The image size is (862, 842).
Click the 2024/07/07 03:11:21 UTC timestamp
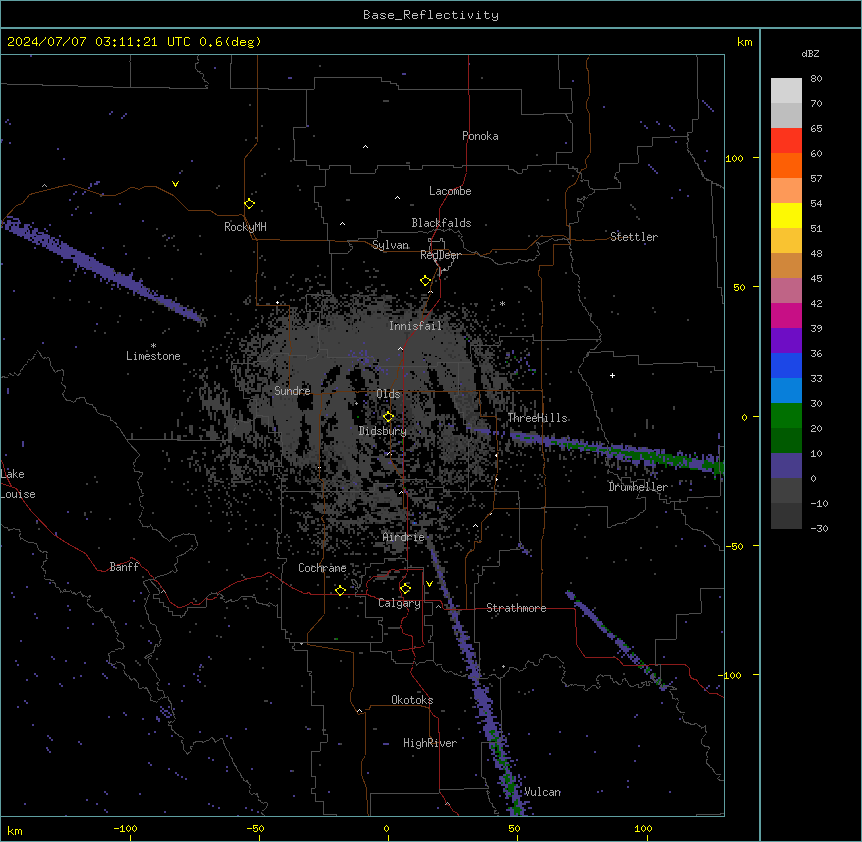[99, 42]
